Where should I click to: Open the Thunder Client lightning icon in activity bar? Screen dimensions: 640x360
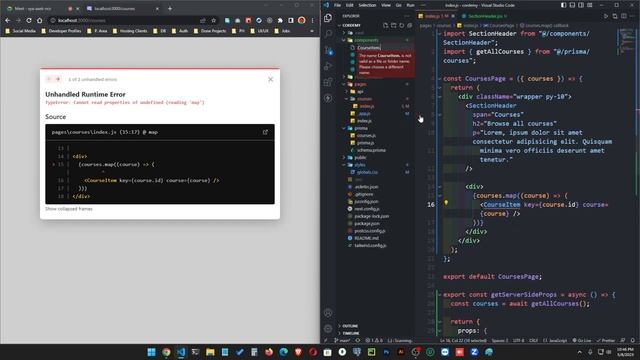[328, 98]
